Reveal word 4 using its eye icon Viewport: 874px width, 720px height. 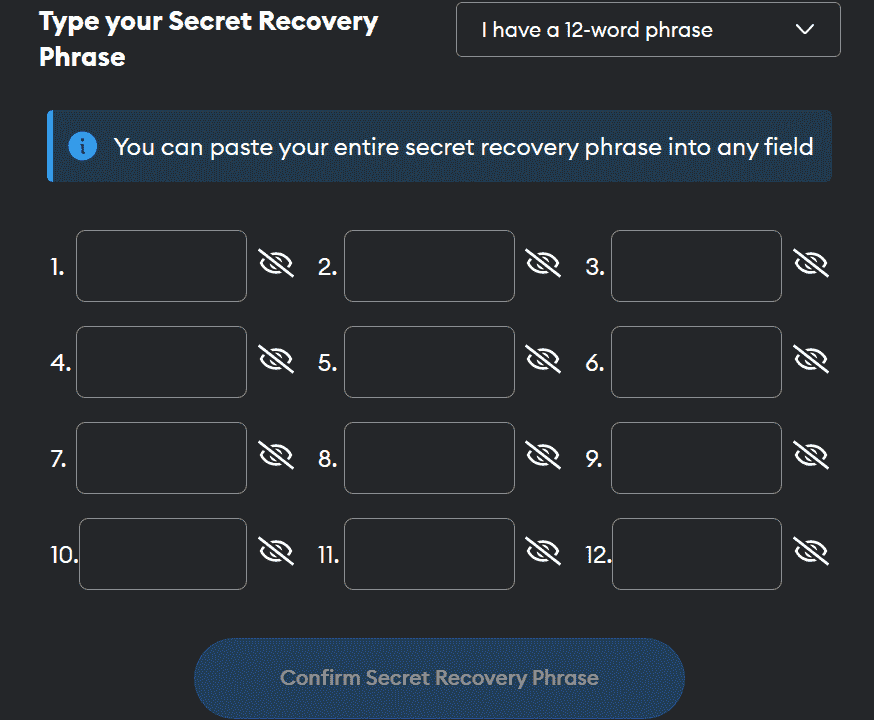click(x=276, y=360)
